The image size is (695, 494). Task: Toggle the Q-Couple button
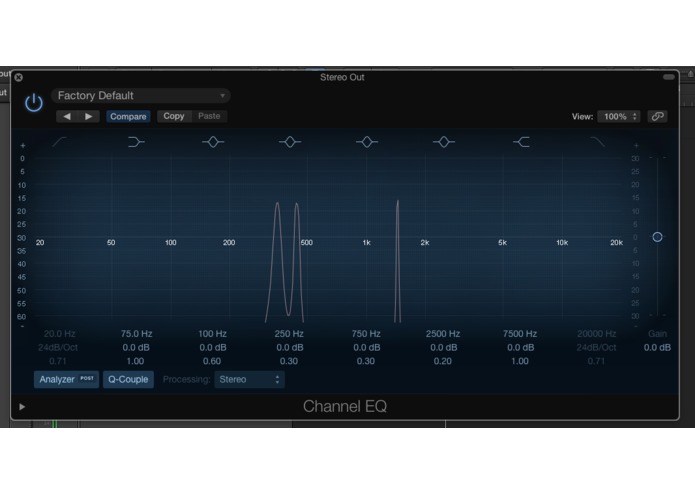129,380
